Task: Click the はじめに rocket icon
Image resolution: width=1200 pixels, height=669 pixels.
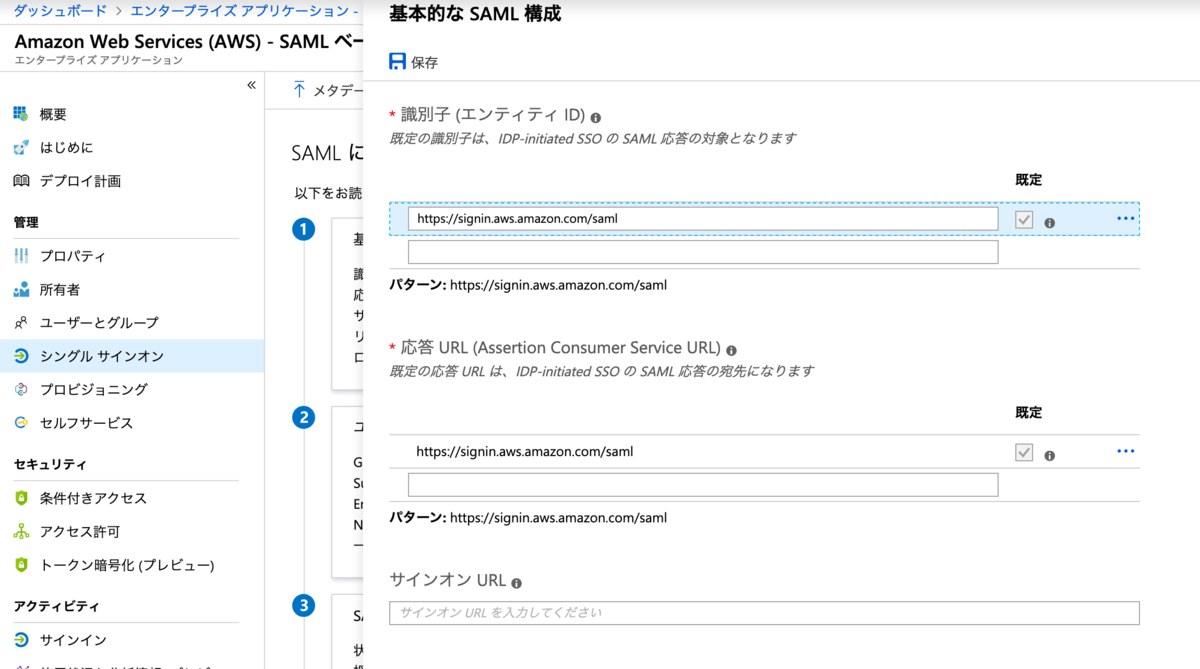Action: click(21, 148)
